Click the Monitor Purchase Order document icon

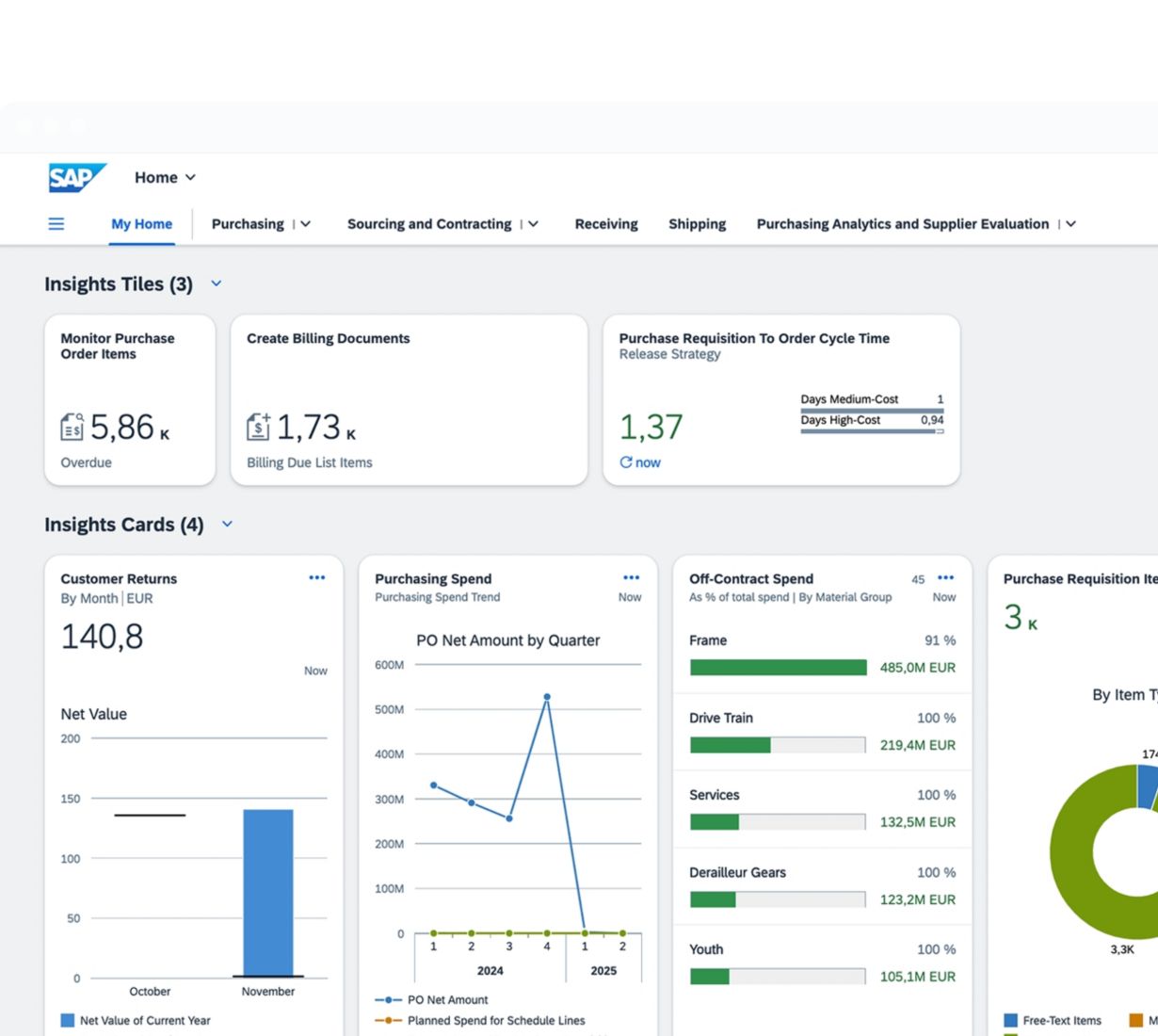pyautogui.click(x=72, y=428)
